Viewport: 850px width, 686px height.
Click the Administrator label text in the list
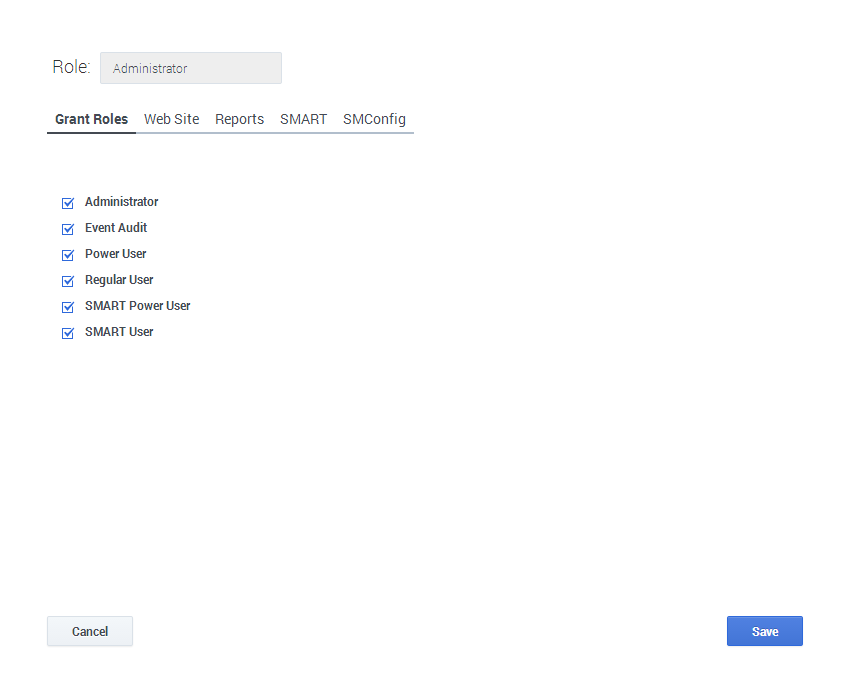tap(121, 202)
